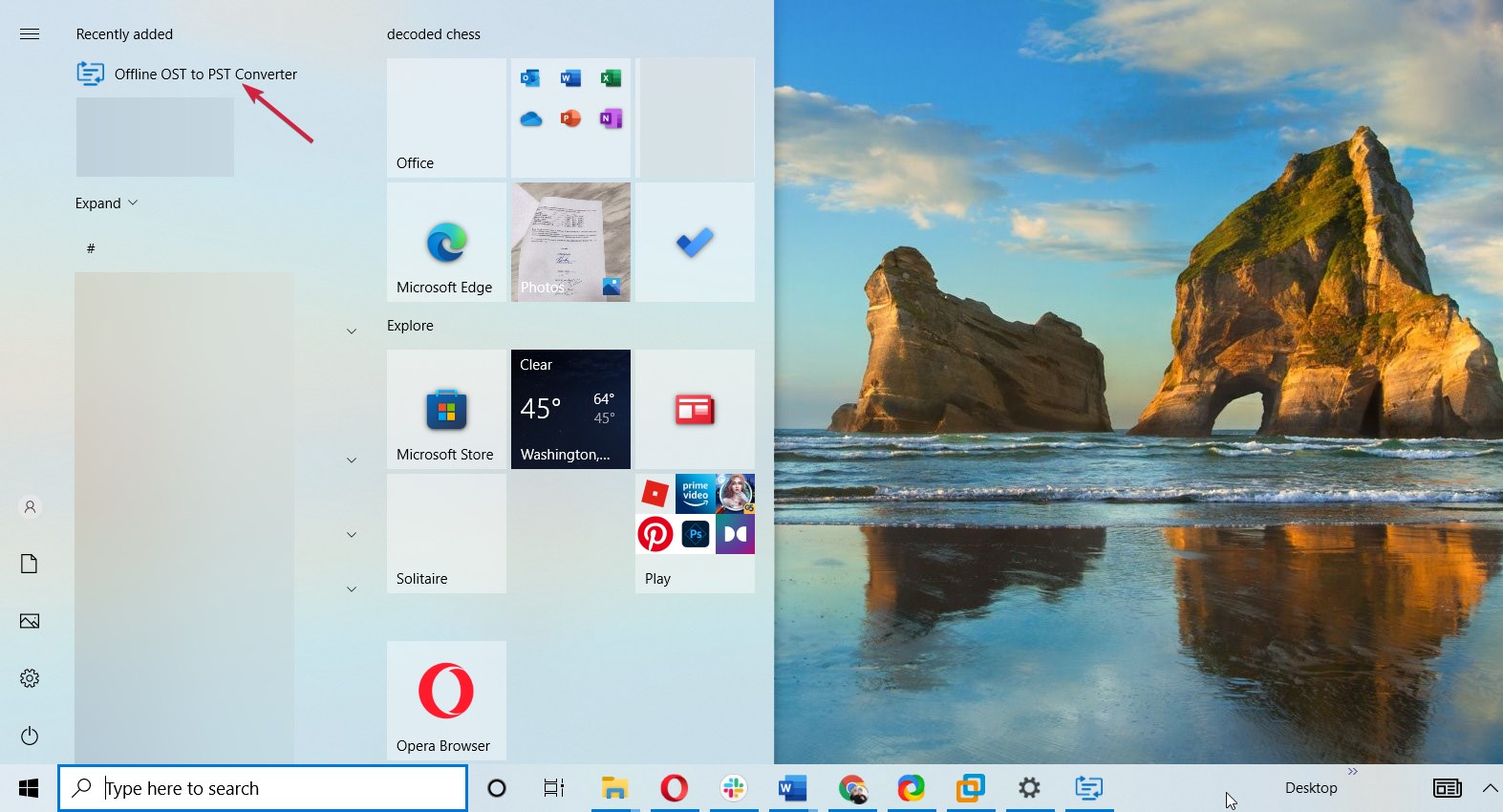Viewport: 1503px width, 812px height.
Task: Open News and interests on the taskbar
Action: pos(1447,788)
